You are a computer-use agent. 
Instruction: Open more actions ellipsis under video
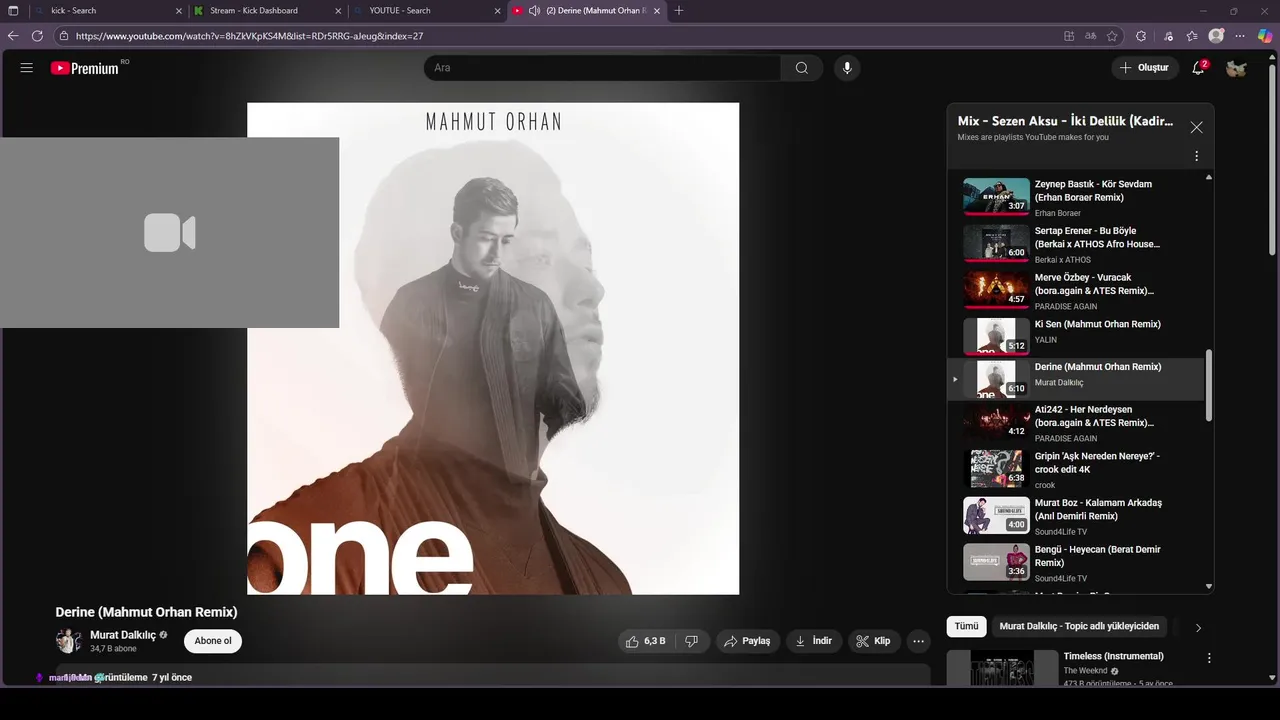(918, 641)
